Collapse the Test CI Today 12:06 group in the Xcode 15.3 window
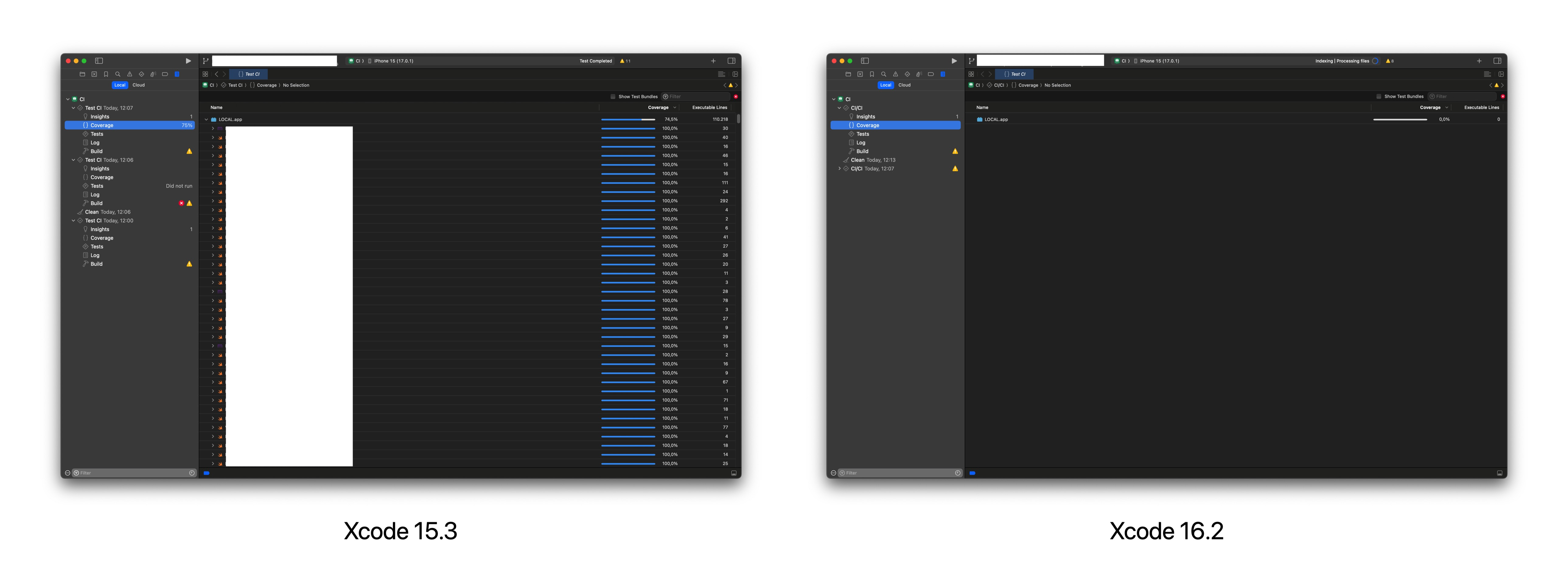 coord(74,160)
